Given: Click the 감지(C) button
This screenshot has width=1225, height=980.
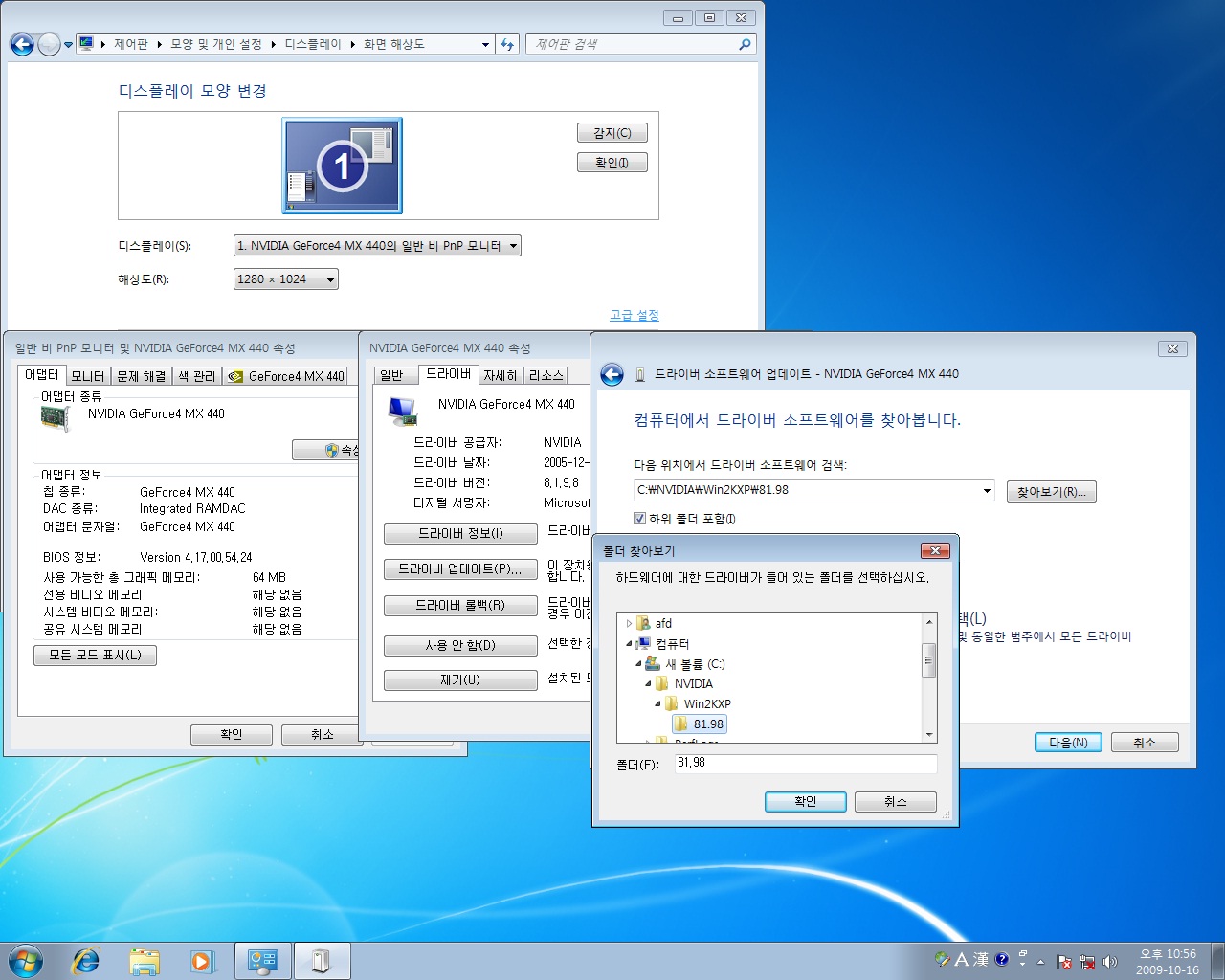Looking at the screenshot, I should (x=612, y=133).
